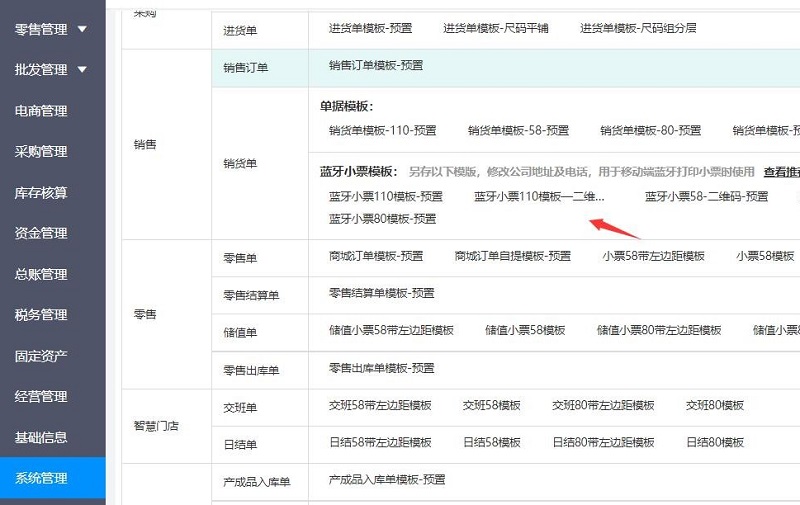Viewport: 800px width, 505px height.
Task: Open the 固定资产 section
Action: (41, 356)
